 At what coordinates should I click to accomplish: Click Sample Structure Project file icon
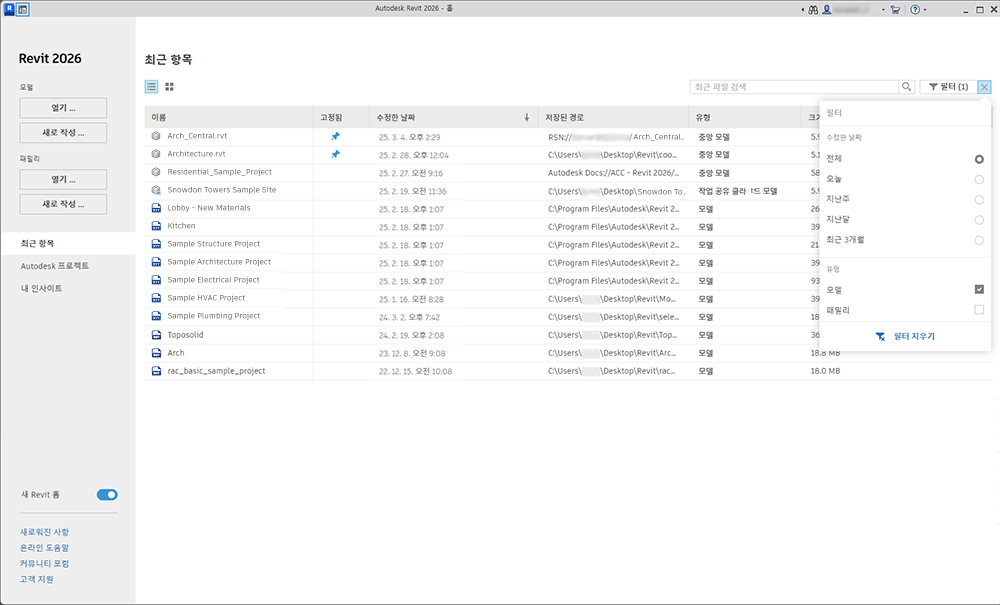(156, 244)
